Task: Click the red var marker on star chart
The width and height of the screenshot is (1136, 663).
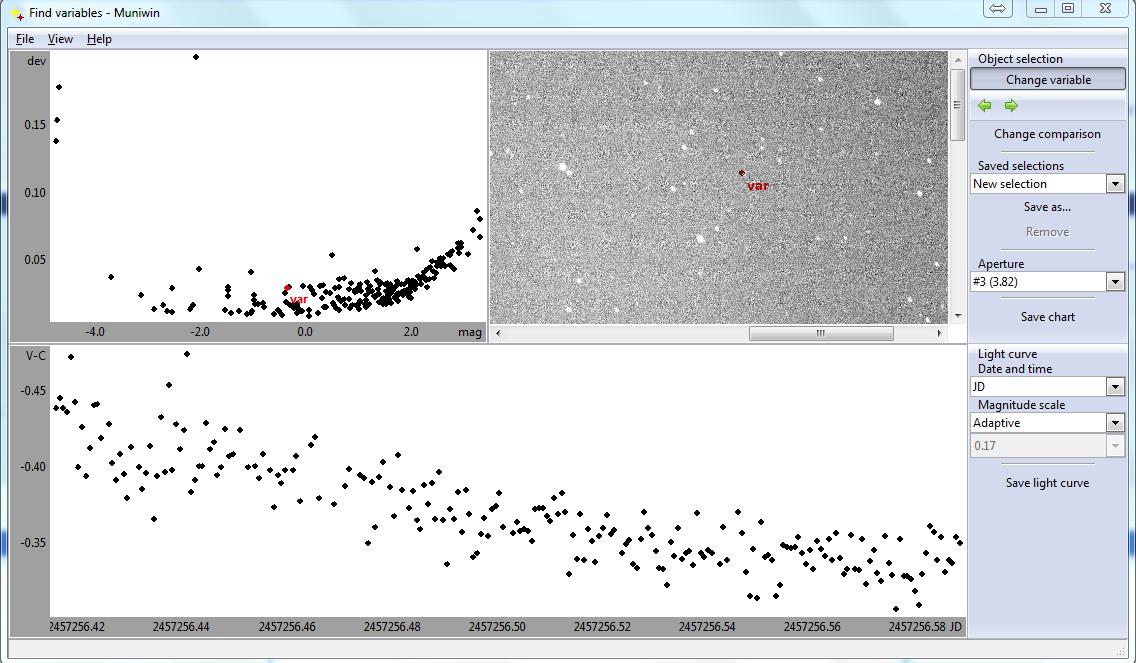Action: click(x=741, y=173)
